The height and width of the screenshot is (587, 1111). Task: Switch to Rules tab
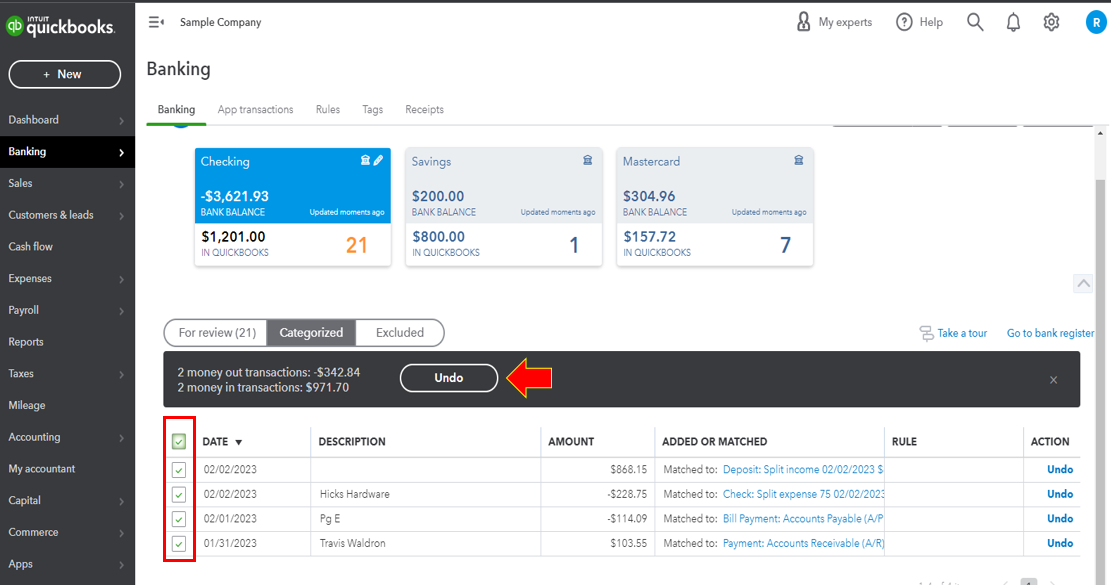tap(327, 109)
